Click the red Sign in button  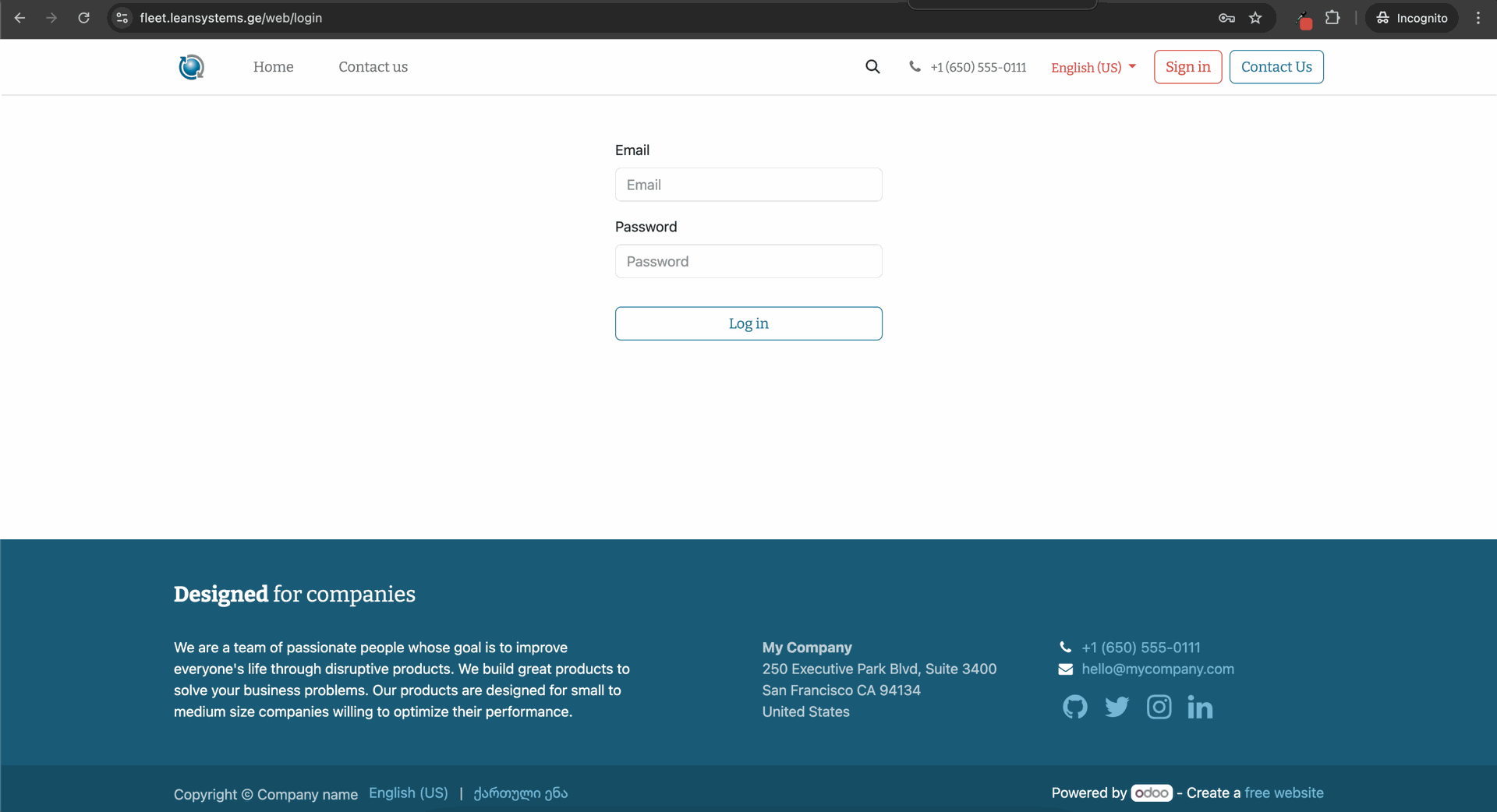pyautogui.click(x=1187, y=67)
